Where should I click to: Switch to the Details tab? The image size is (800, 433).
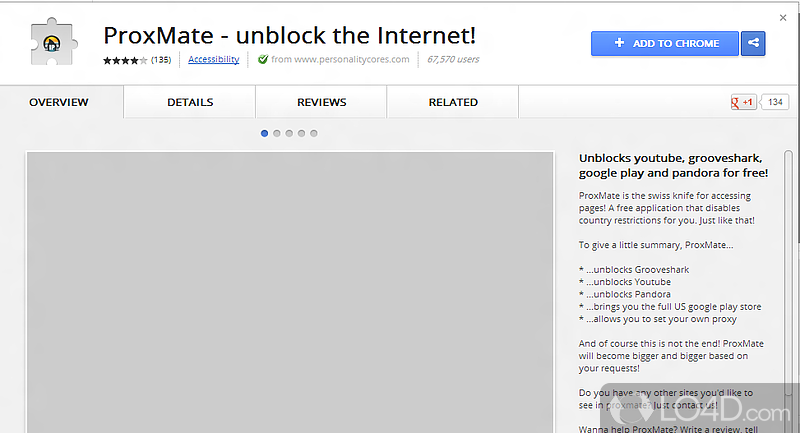tap(190, 102)
